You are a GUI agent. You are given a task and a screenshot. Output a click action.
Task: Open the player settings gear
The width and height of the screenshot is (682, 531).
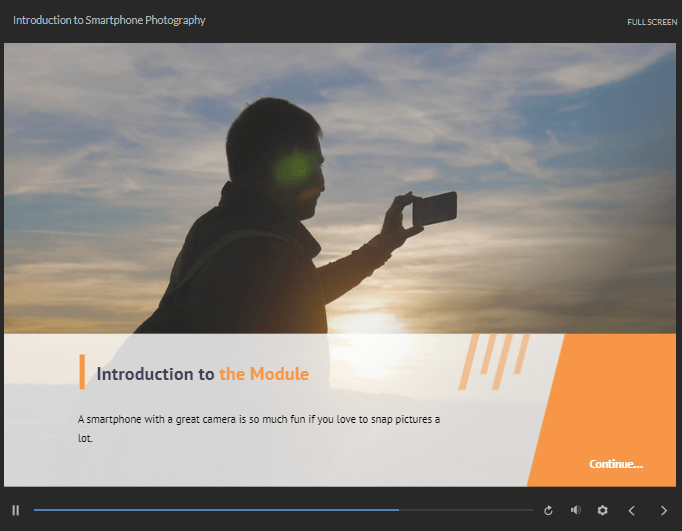(602, 510)
